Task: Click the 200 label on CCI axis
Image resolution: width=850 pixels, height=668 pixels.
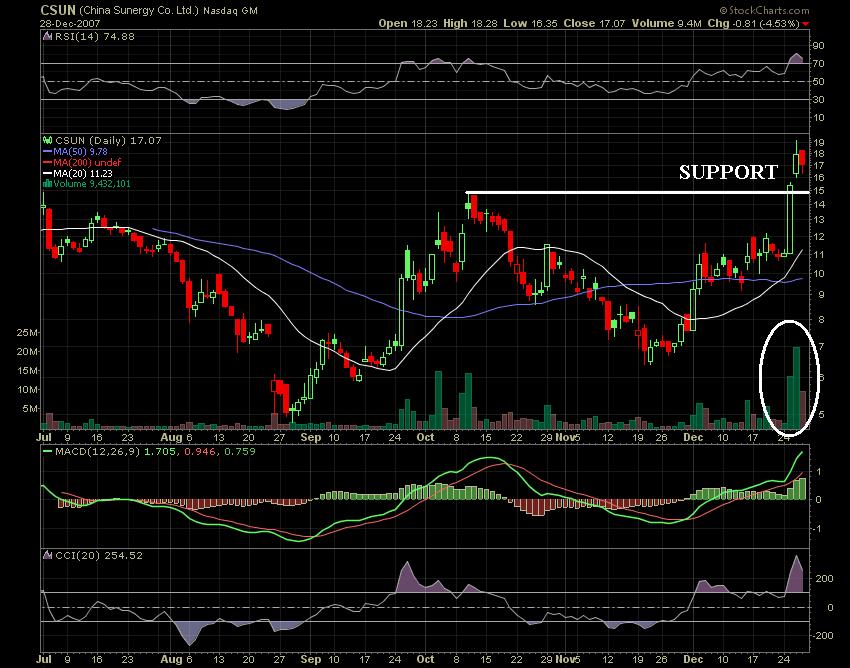Action: coord(824,579)
